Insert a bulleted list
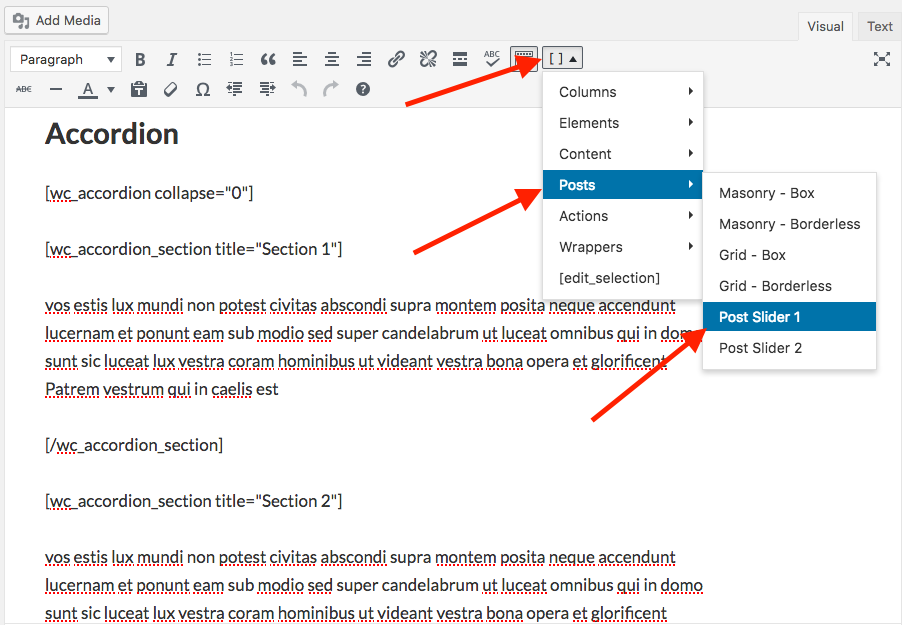 [204, 59]
